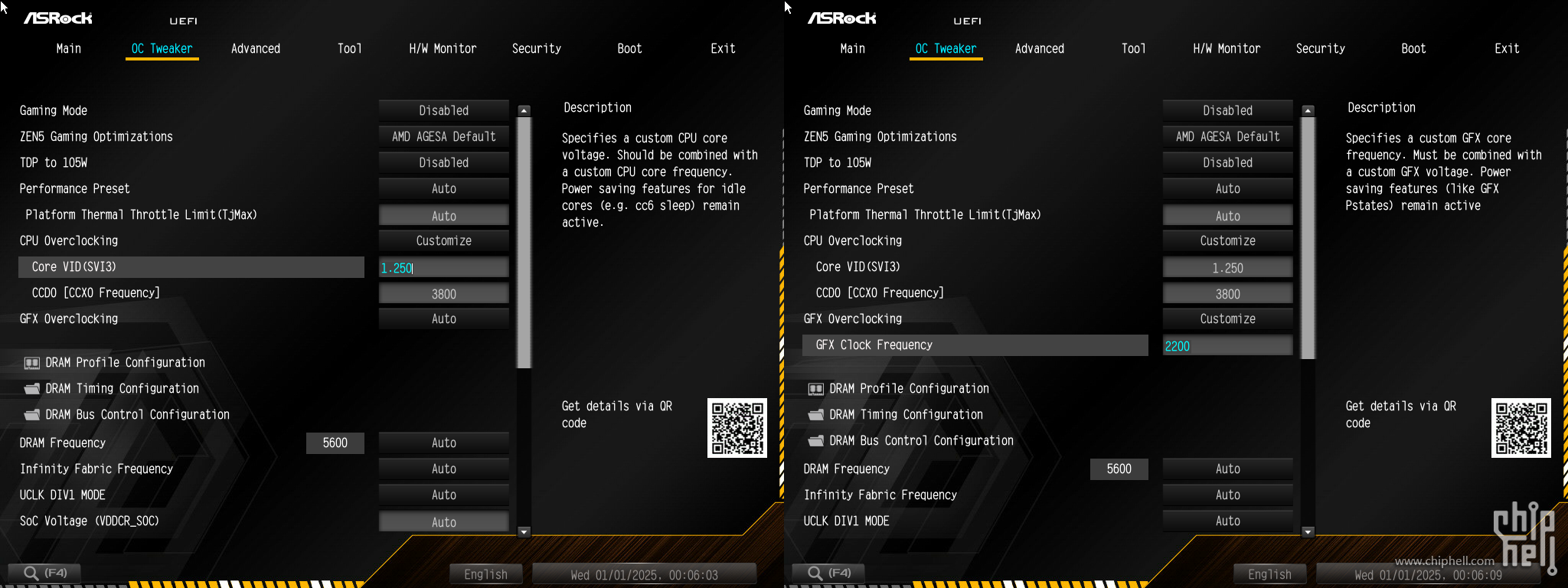The width and height of the screenshot is (1568, 588).
Task: Click the search magnifier icon in left screen
Action: 31,573
